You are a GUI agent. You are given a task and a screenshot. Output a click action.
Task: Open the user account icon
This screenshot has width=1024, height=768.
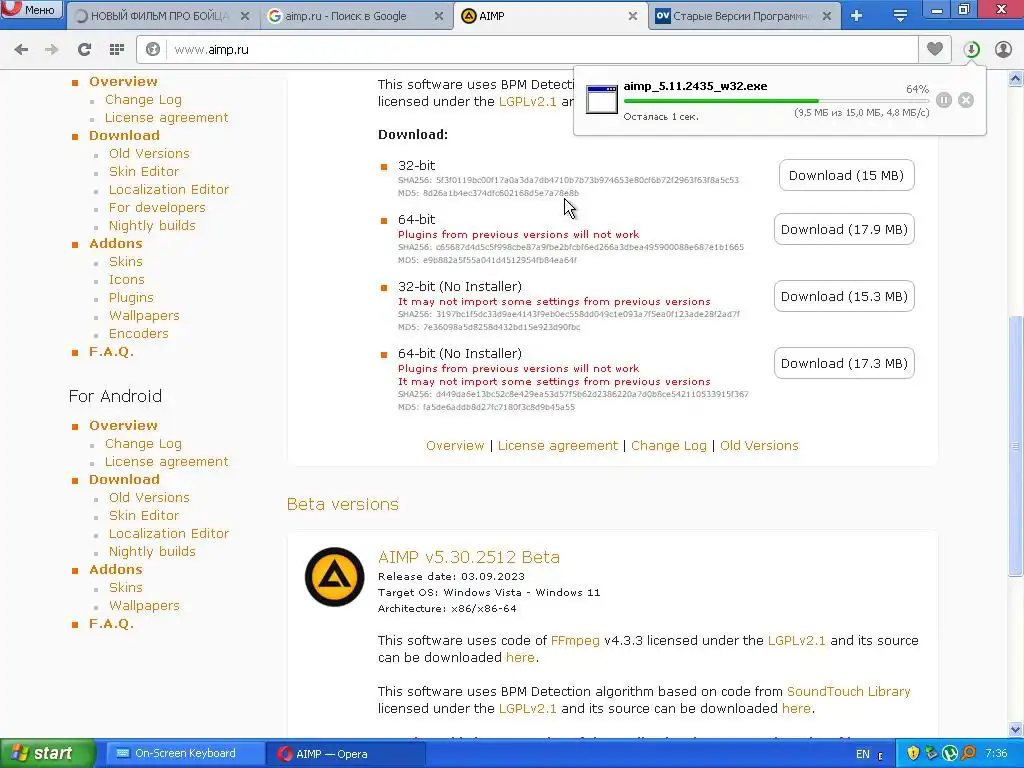(x=1003, y=49)
